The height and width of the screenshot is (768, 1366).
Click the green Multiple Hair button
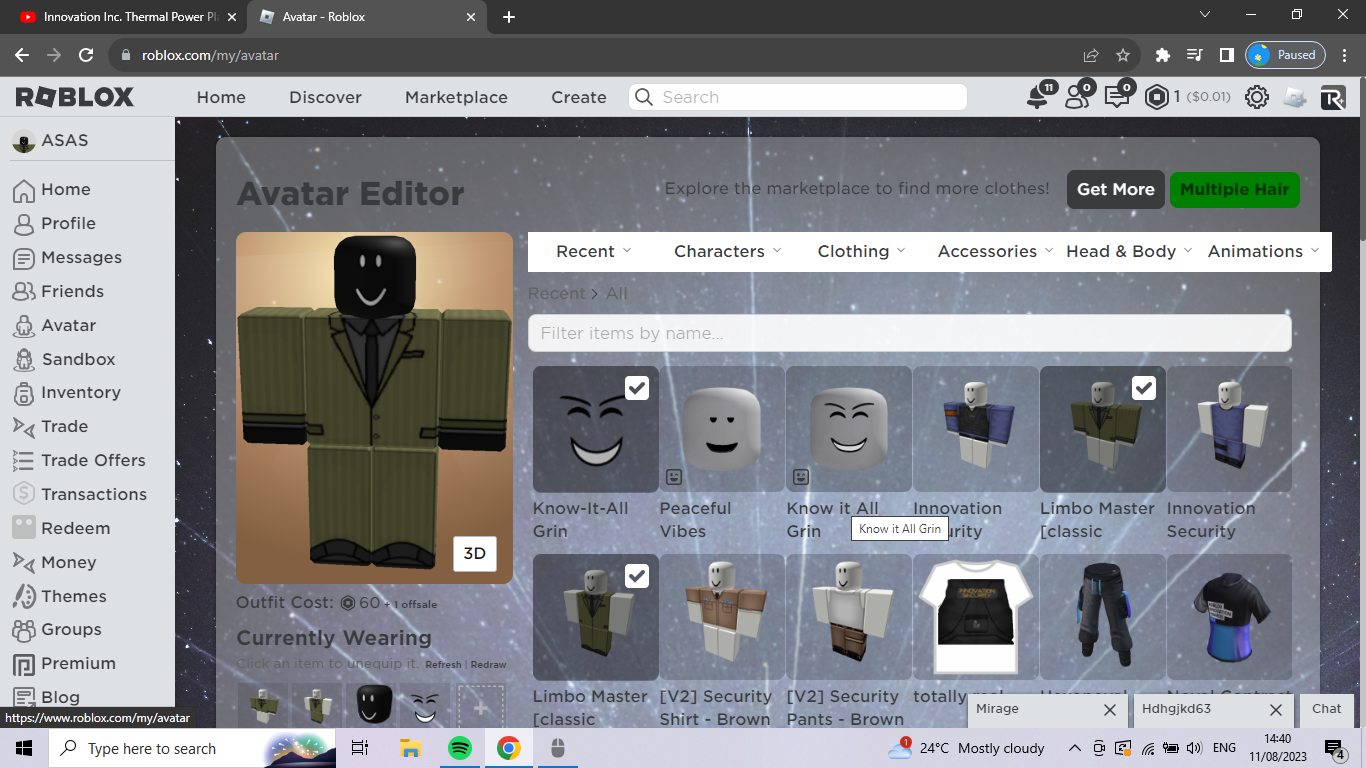click(x=1235, y=189)
